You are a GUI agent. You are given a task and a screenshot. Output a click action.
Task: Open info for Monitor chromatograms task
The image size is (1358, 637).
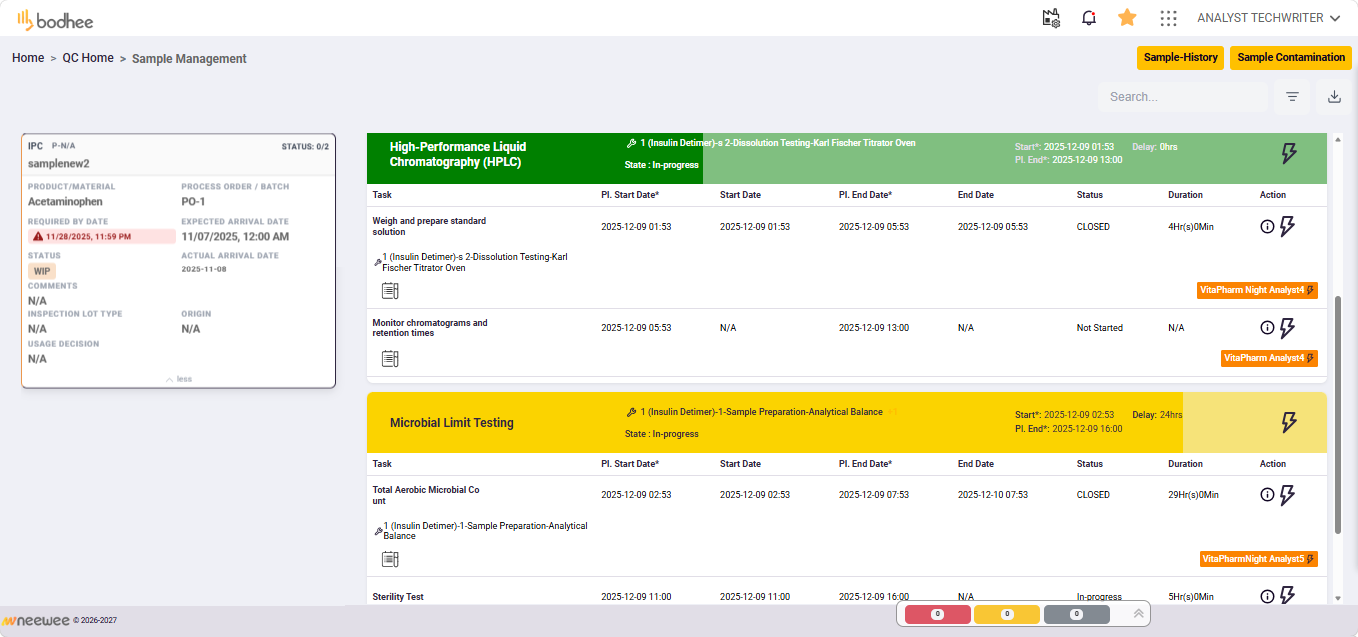tap(1267, 328)
